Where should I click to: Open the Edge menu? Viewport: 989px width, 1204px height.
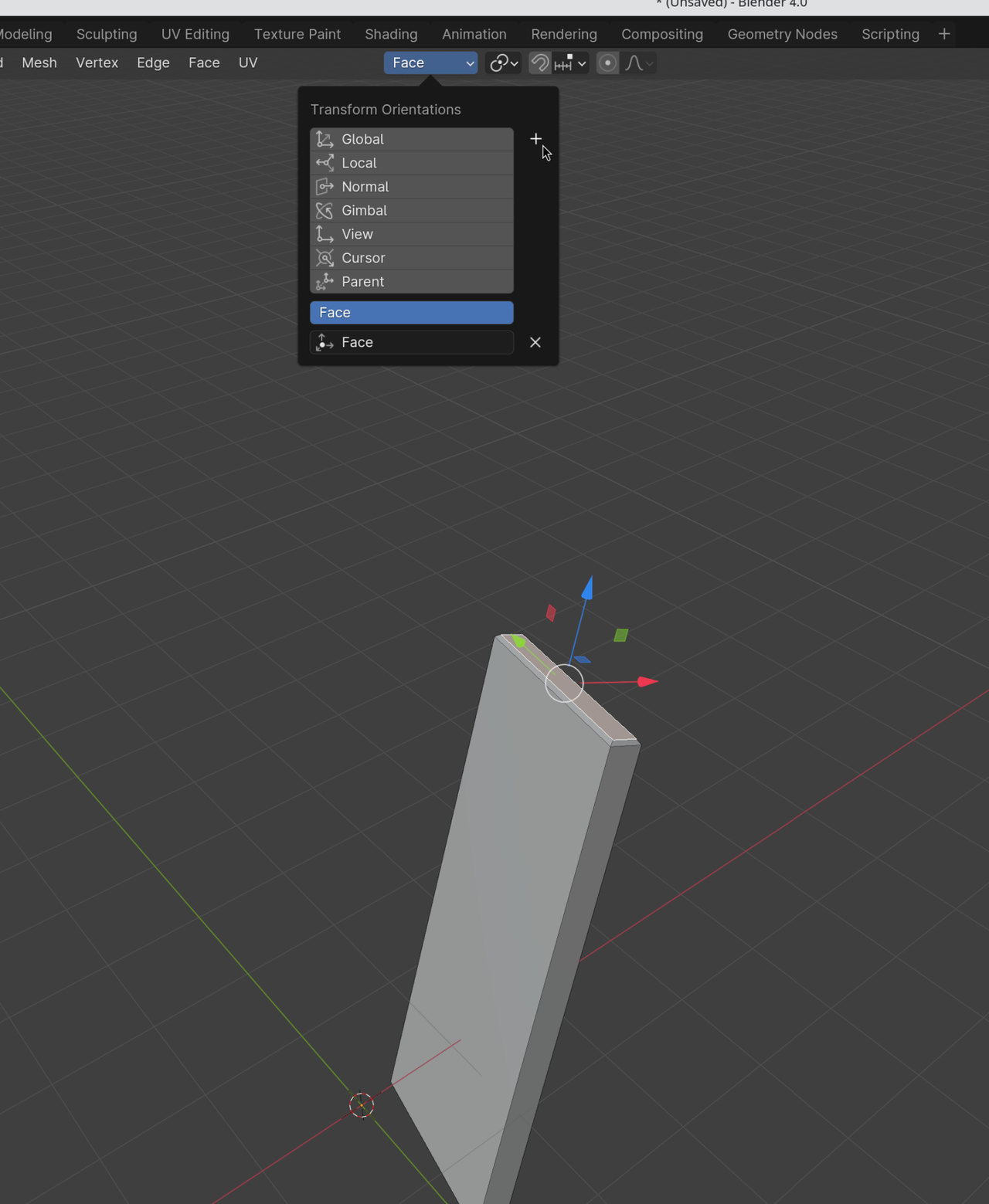(153, 63)
